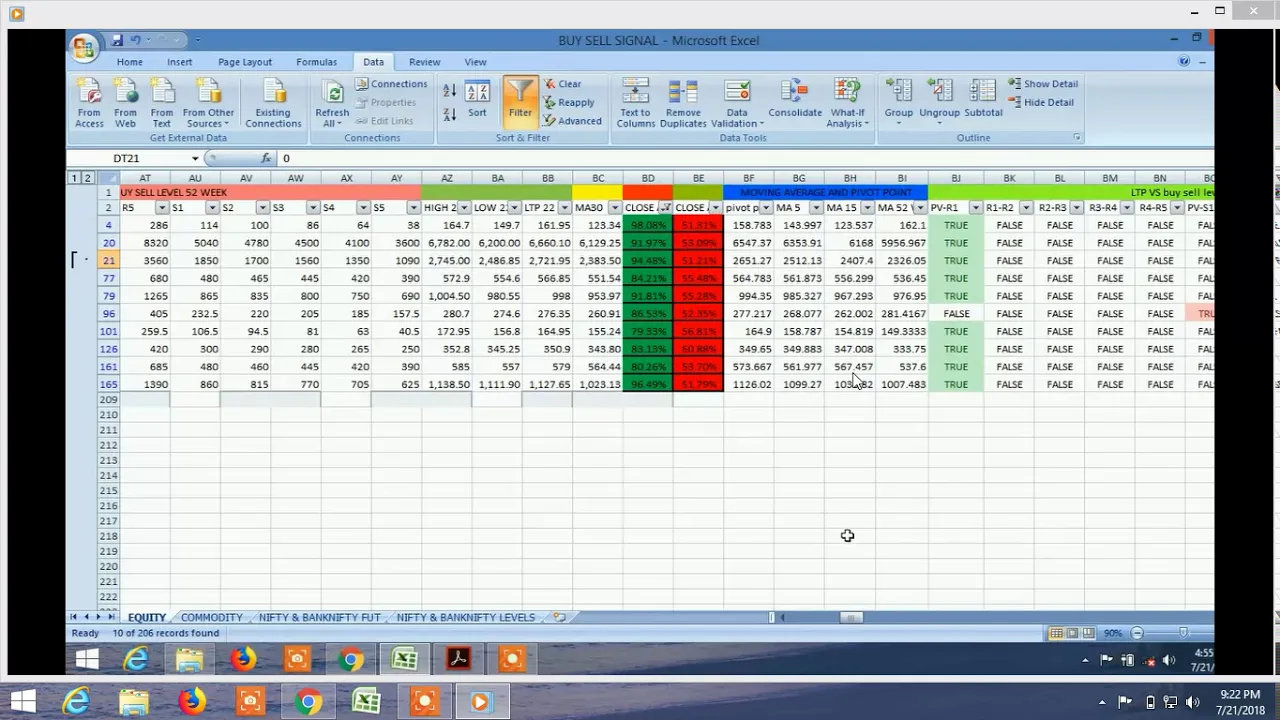Open Data Validation dropdown
The width and height of the screenshot is (1280, 720).
tap(737, 118)
